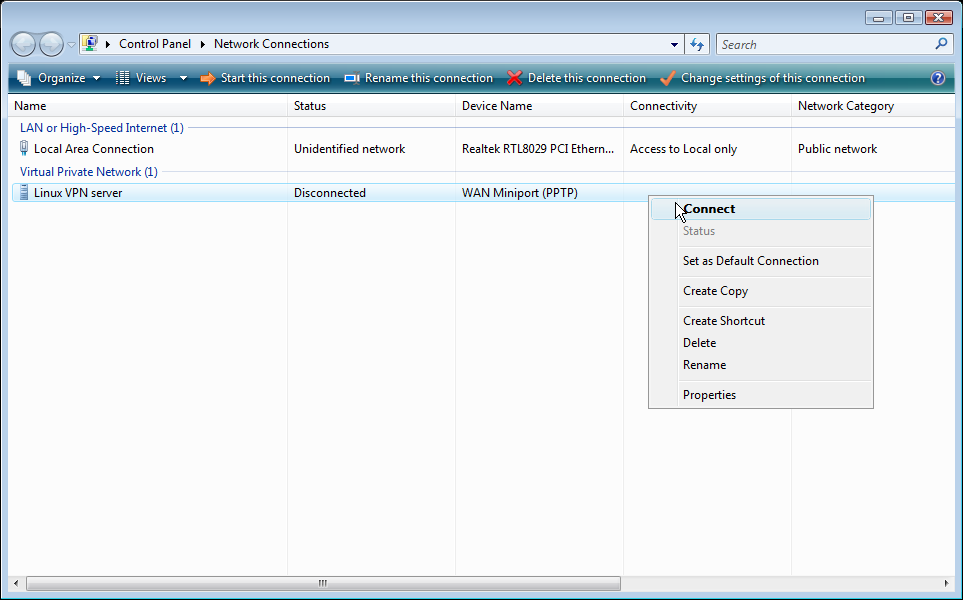Click Change settings of this connection
The image size is (963, 600).
762,78
